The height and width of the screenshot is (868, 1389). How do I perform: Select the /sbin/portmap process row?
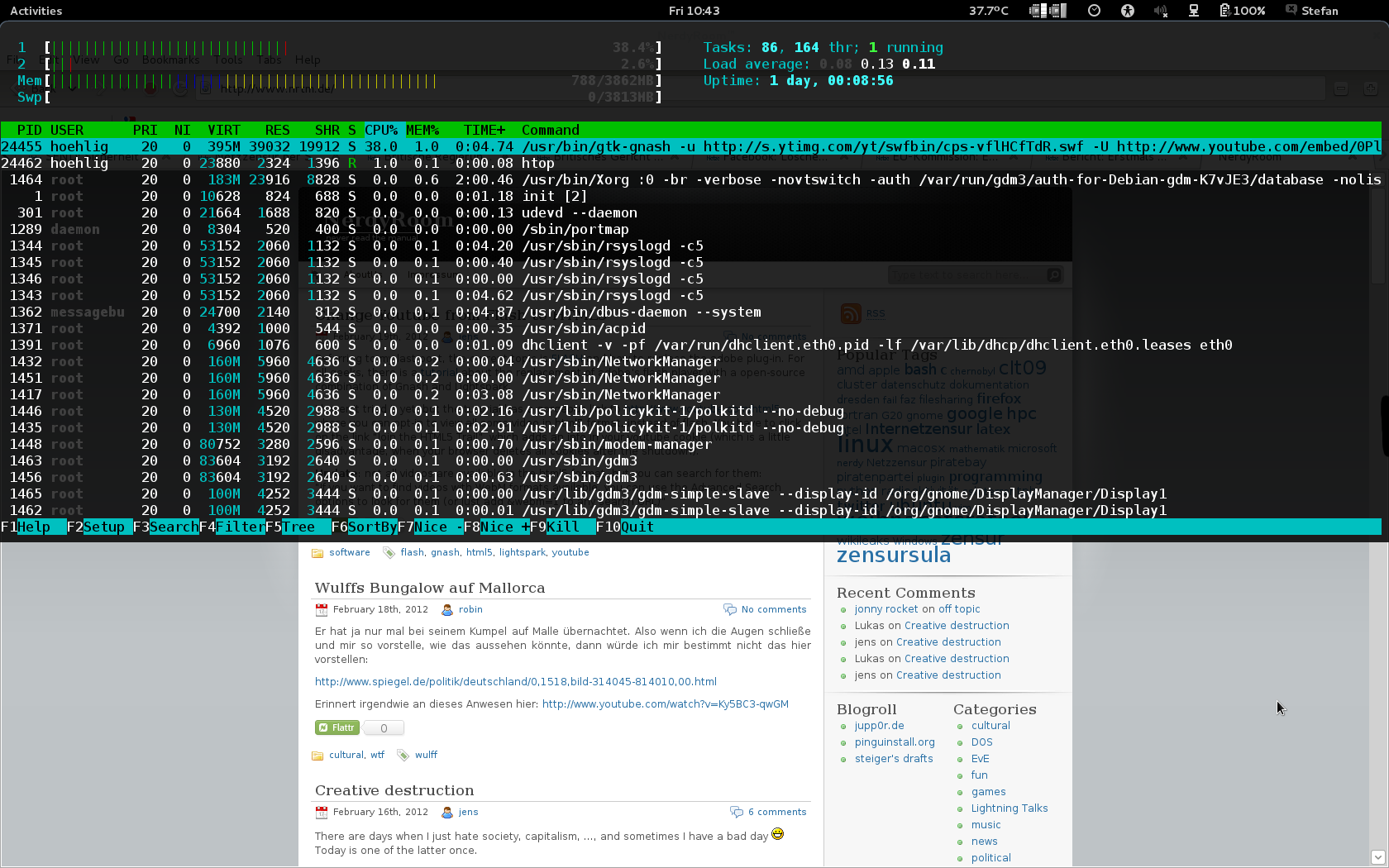(691, 229)
